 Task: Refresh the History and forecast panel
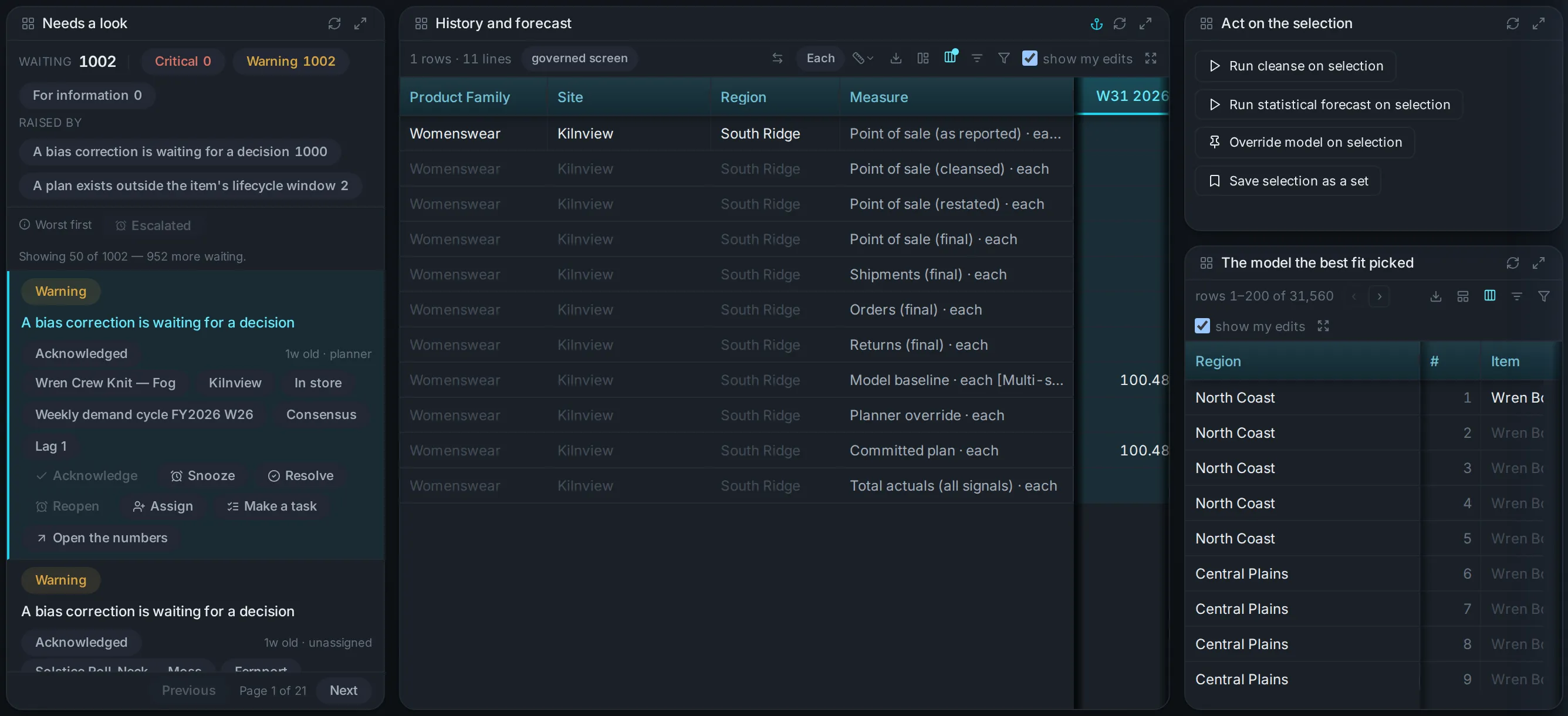coord(1120,23)
